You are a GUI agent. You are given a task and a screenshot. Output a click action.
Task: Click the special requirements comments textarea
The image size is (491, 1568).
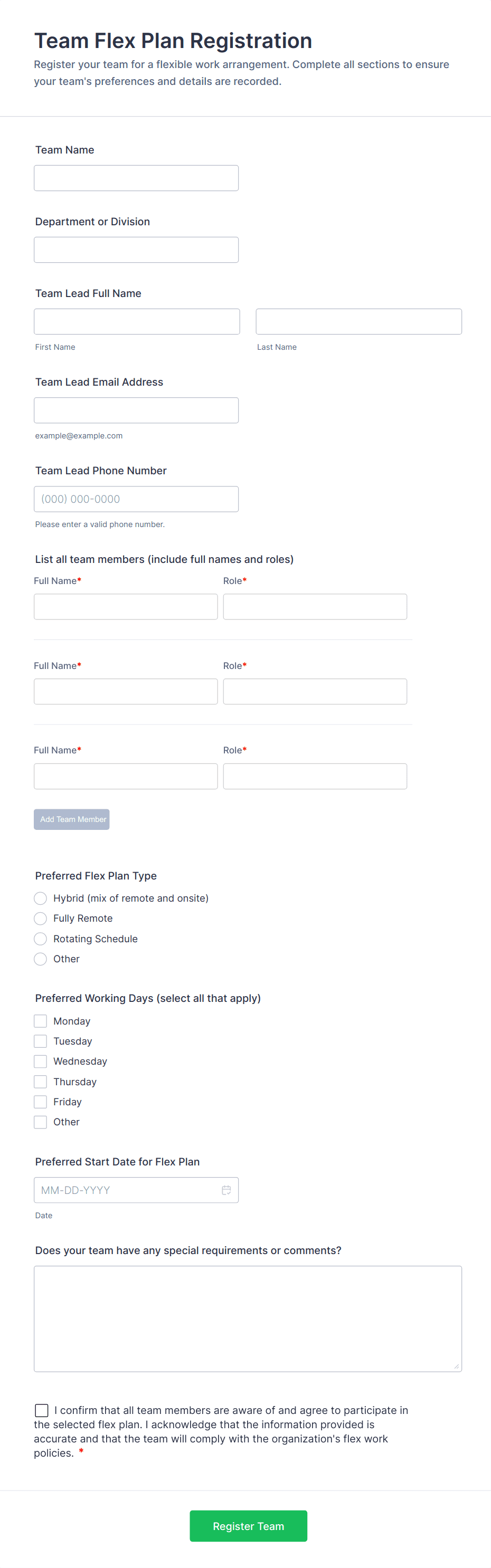(x=247, y=1318)
